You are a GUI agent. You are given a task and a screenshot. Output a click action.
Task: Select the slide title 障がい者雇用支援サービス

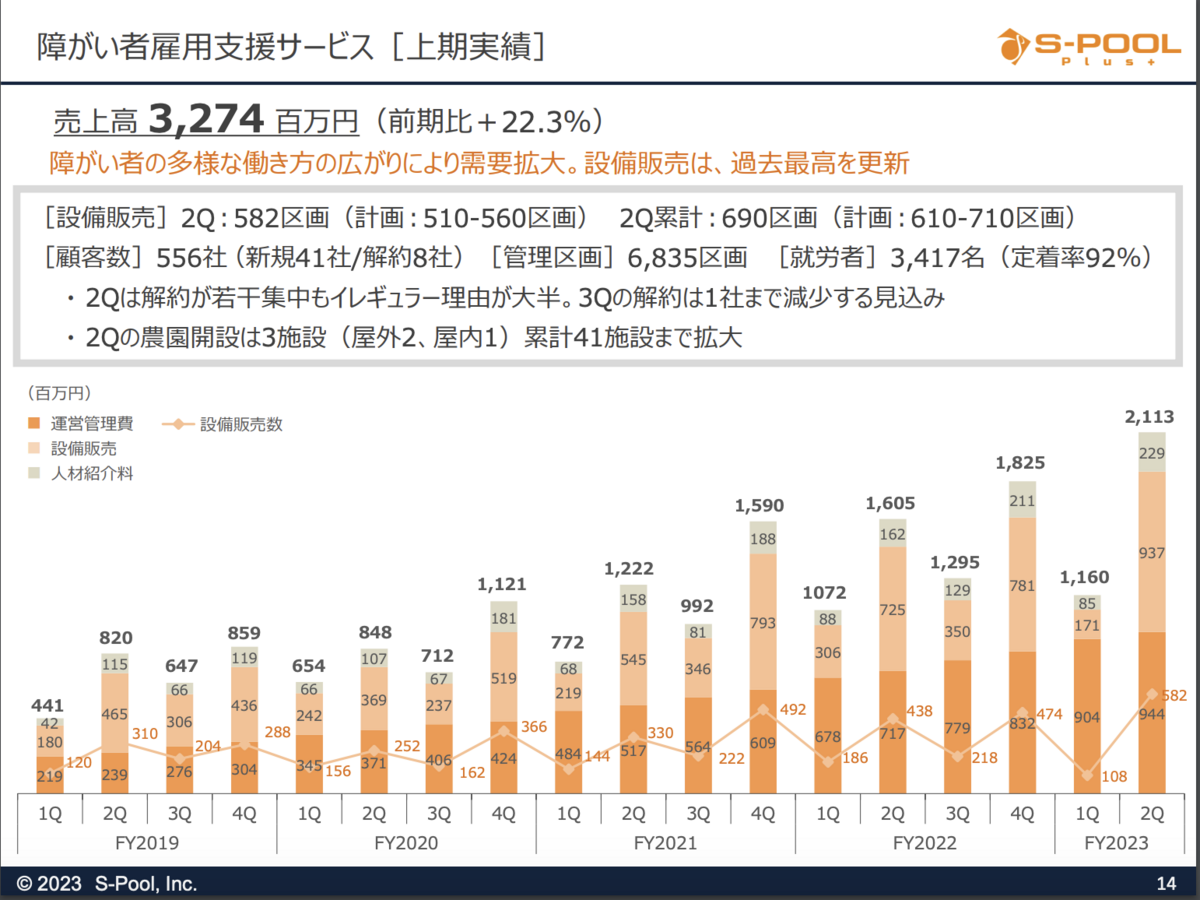click(x=208, y=47)
